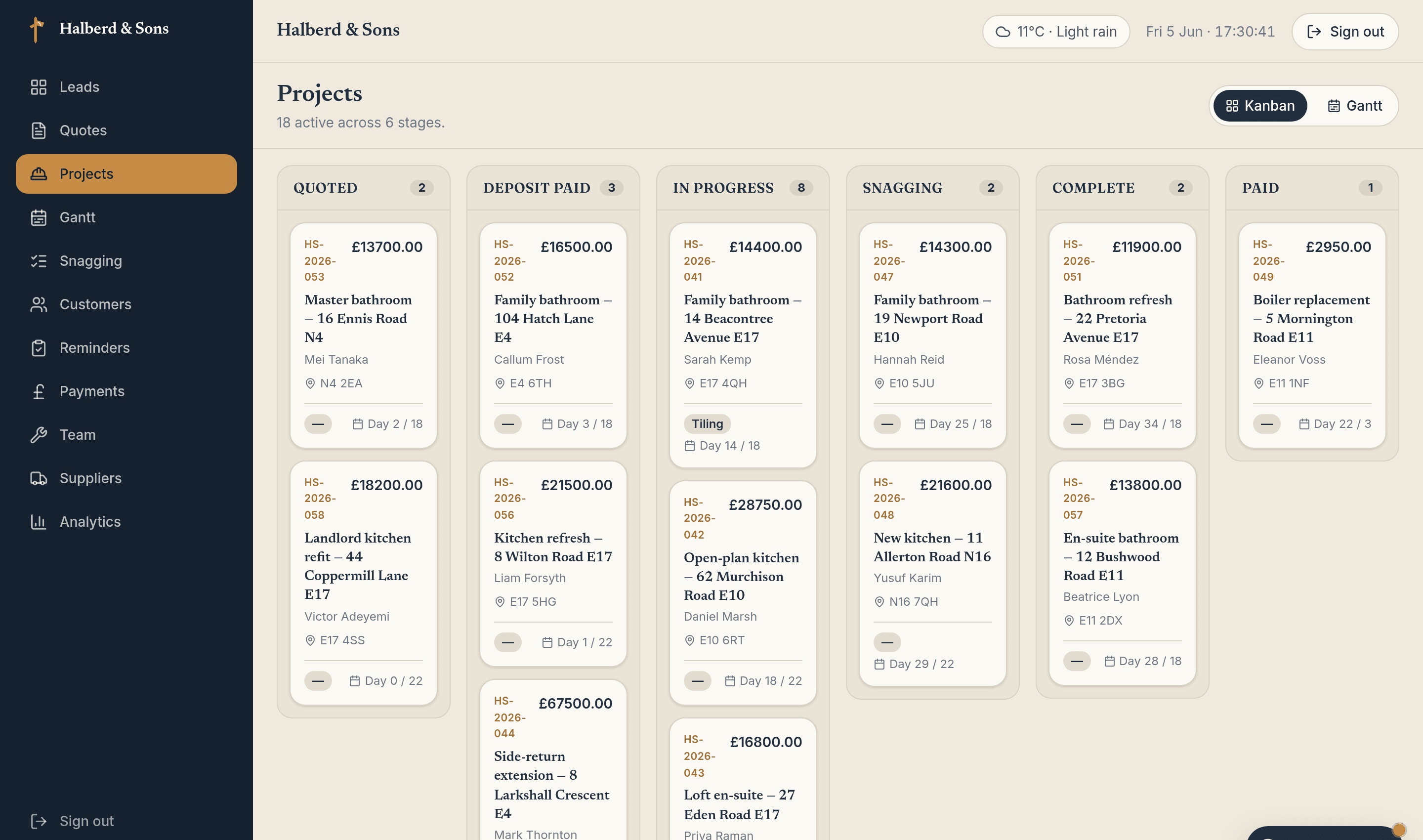Viewport: 1423px width, 840px height.
Task: Click customer name Yusuf Karim
Action: coord(907,579)
